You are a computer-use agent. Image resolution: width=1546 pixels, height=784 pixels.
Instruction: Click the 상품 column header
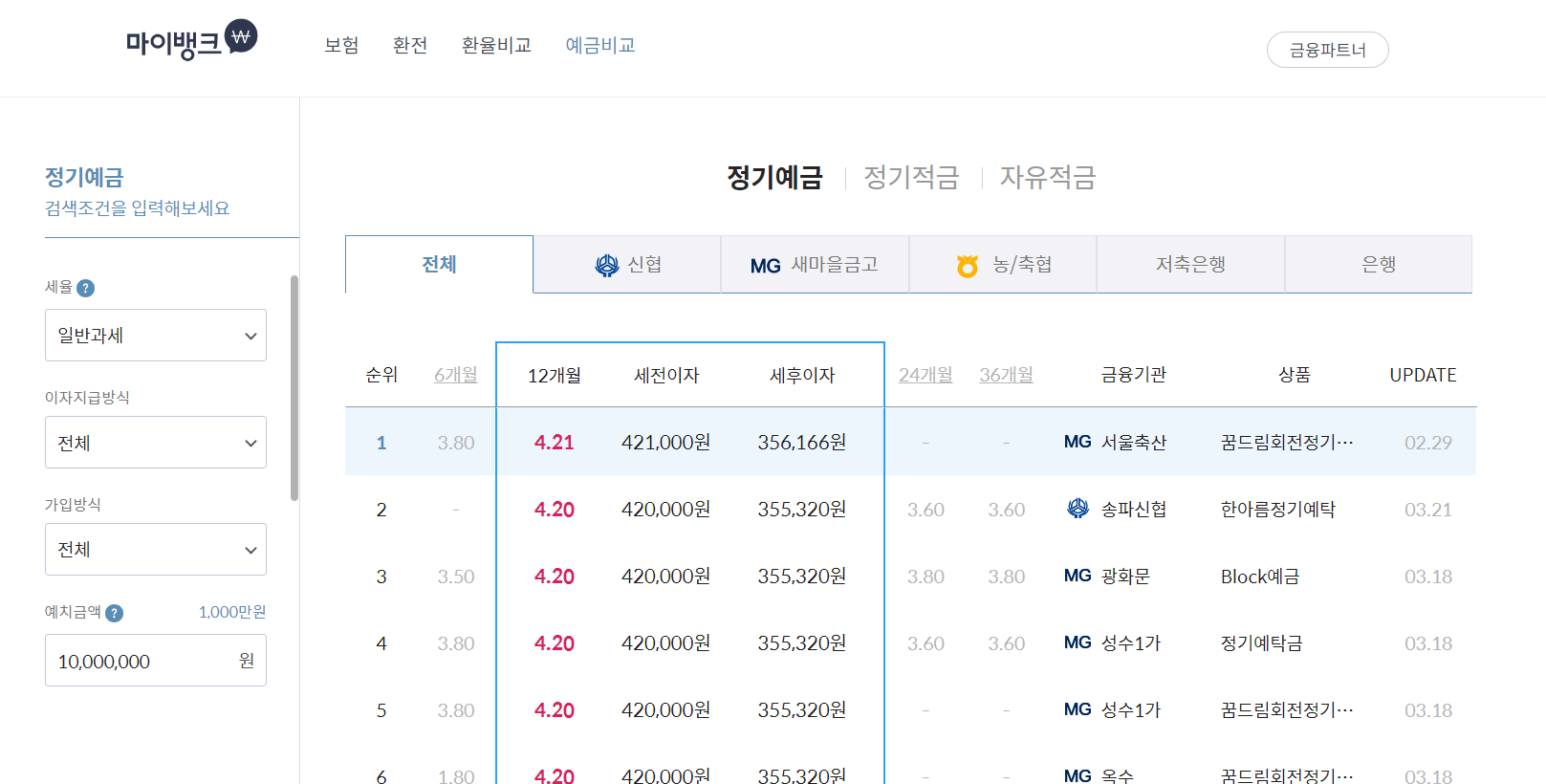click(x=1295, y=375)
